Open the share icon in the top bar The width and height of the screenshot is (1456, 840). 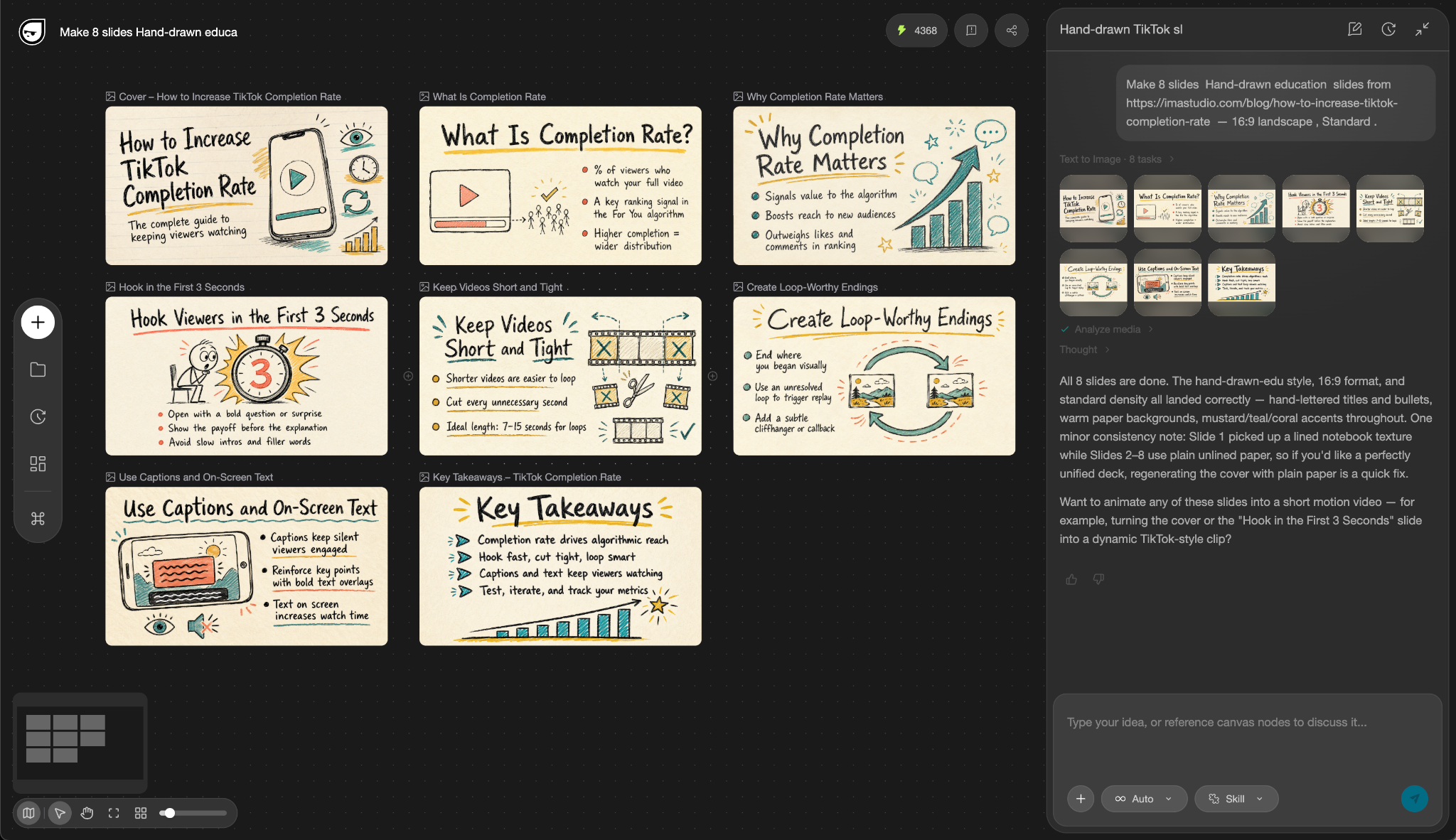[1012, 31]
